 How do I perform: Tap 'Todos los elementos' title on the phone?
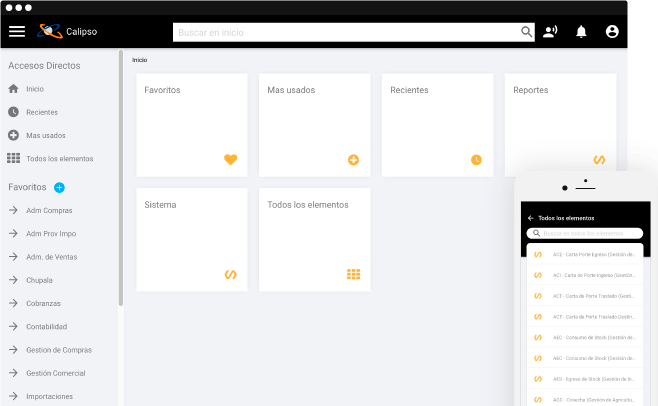coord(566,218)
